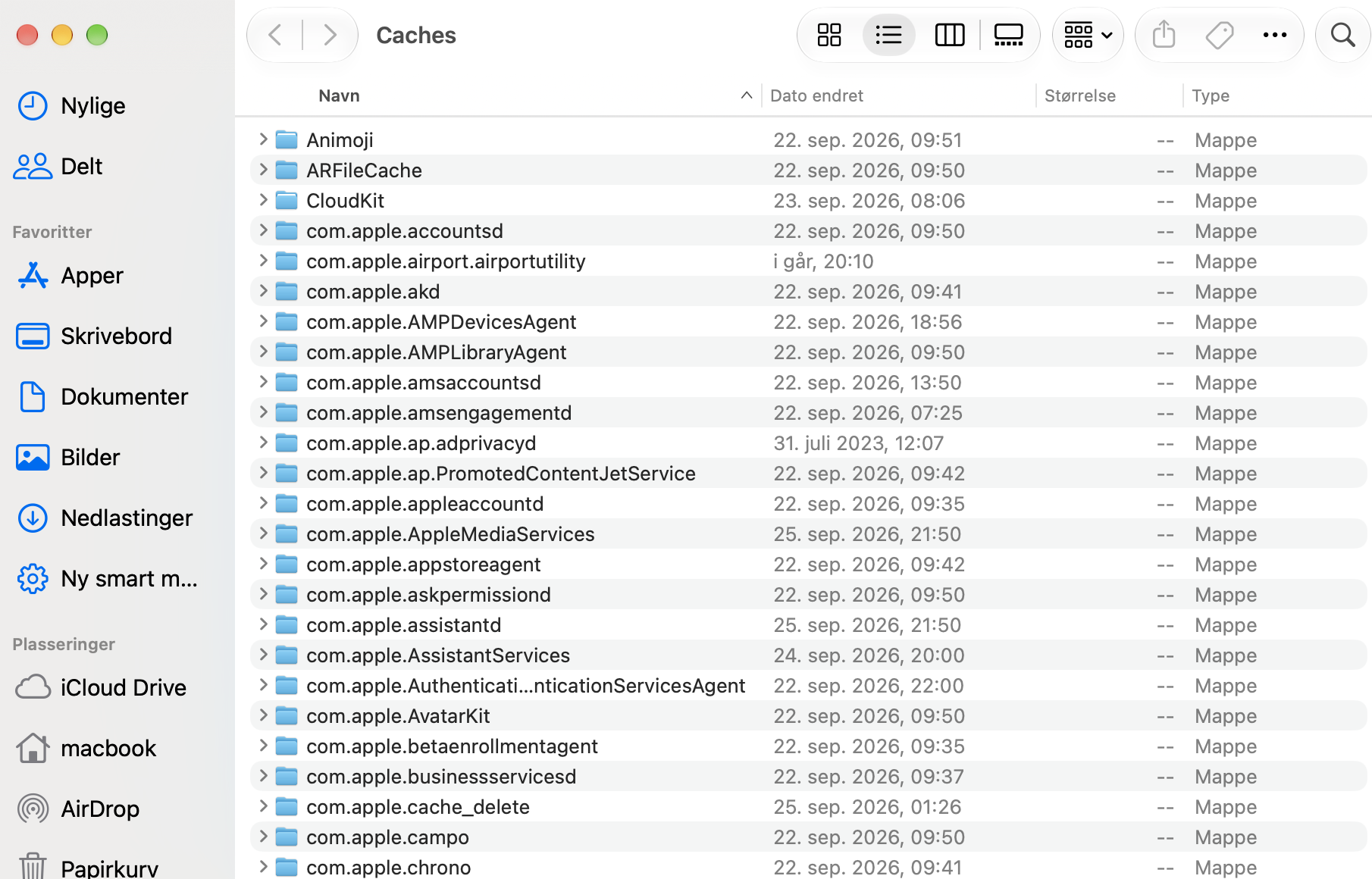Open Bilder in the sidebar
Image resolution: width=1372 pixels, height=879 pixels.
(x=68, y=458)
